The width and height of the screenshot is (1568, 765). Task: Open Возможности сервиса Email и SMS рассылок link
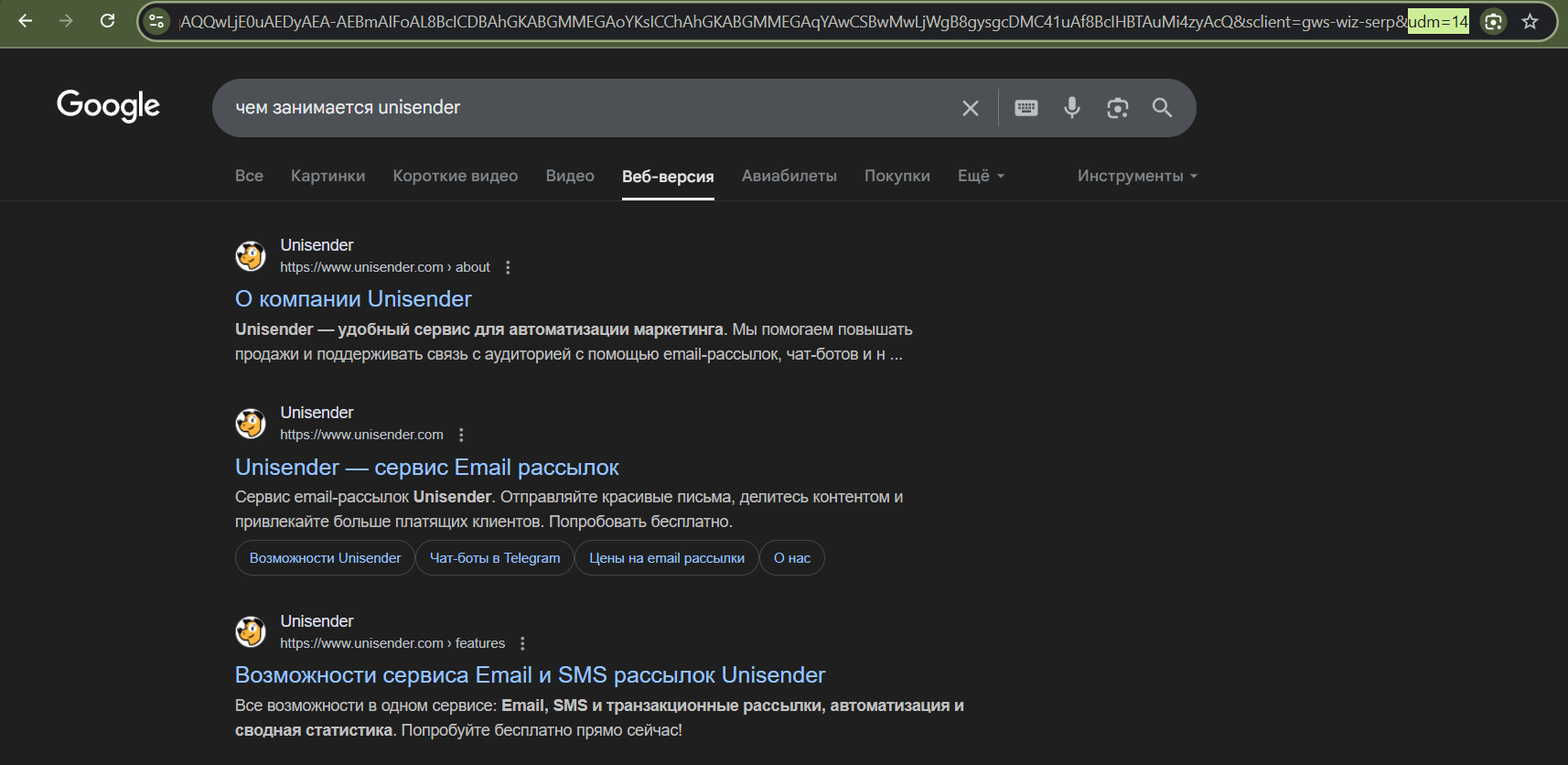pos(530,675)
